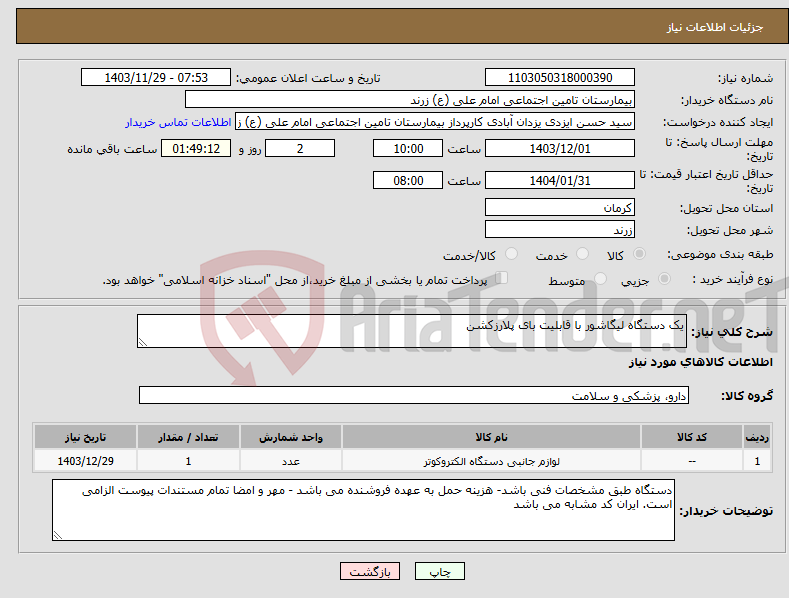
Task: Click the بازگشت (back) button
Action: point(370,571)
